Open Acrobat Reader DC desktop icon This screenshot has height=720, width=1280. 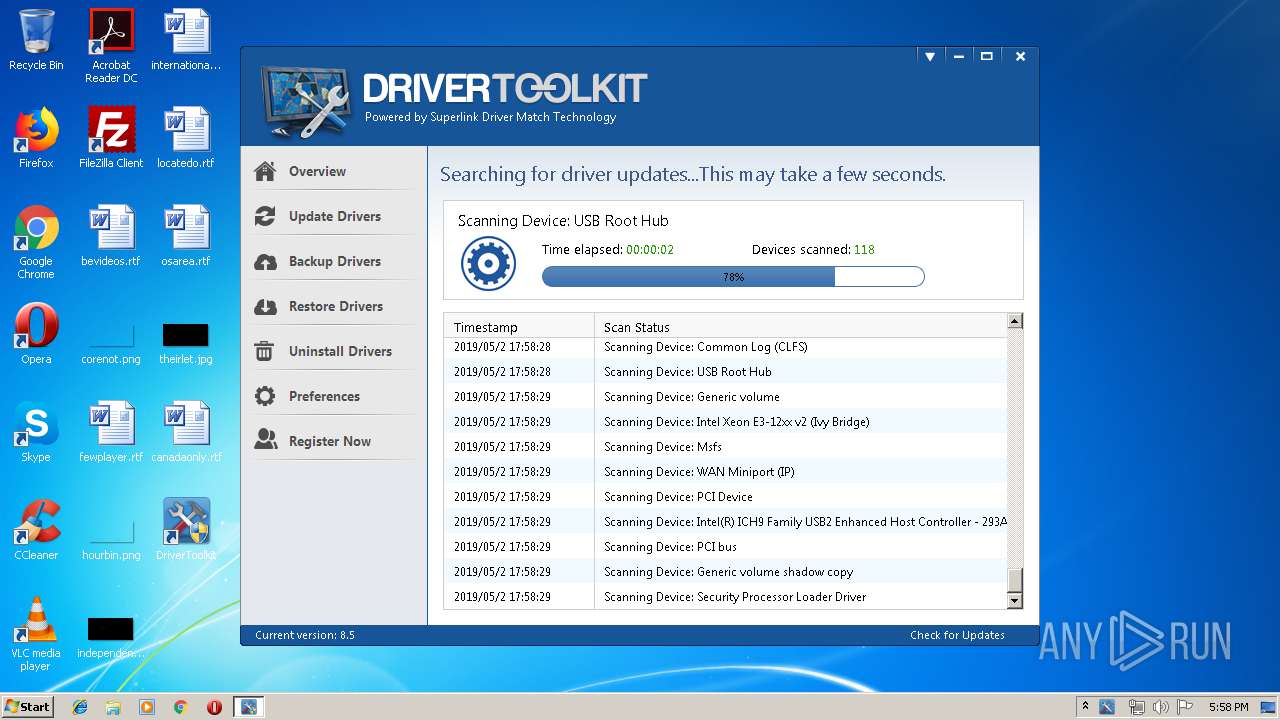pyautogui.click(x=111, y=46)
